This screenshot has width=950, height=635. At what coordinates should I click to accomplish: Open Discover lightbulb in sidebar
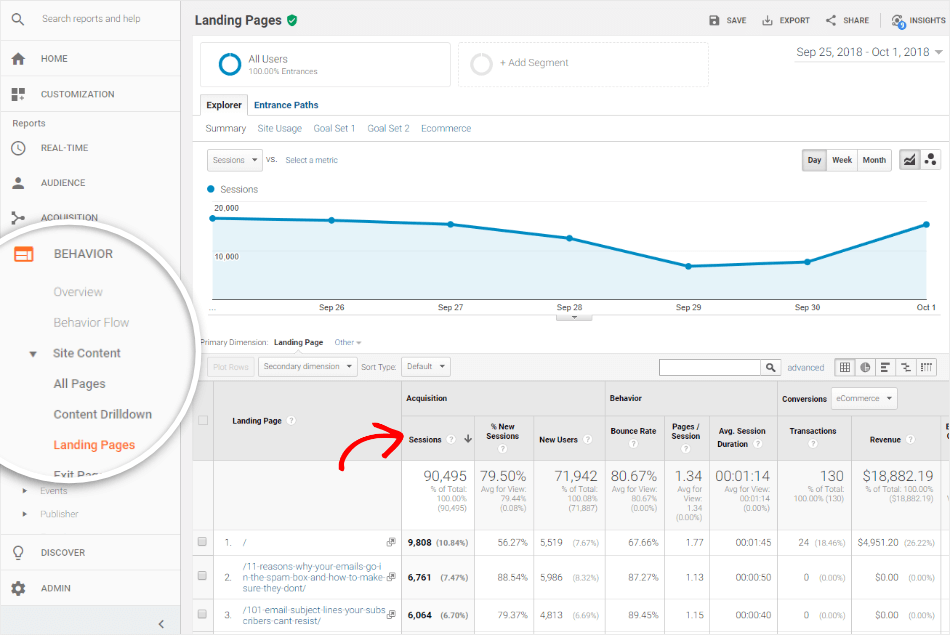click(18, 552)
